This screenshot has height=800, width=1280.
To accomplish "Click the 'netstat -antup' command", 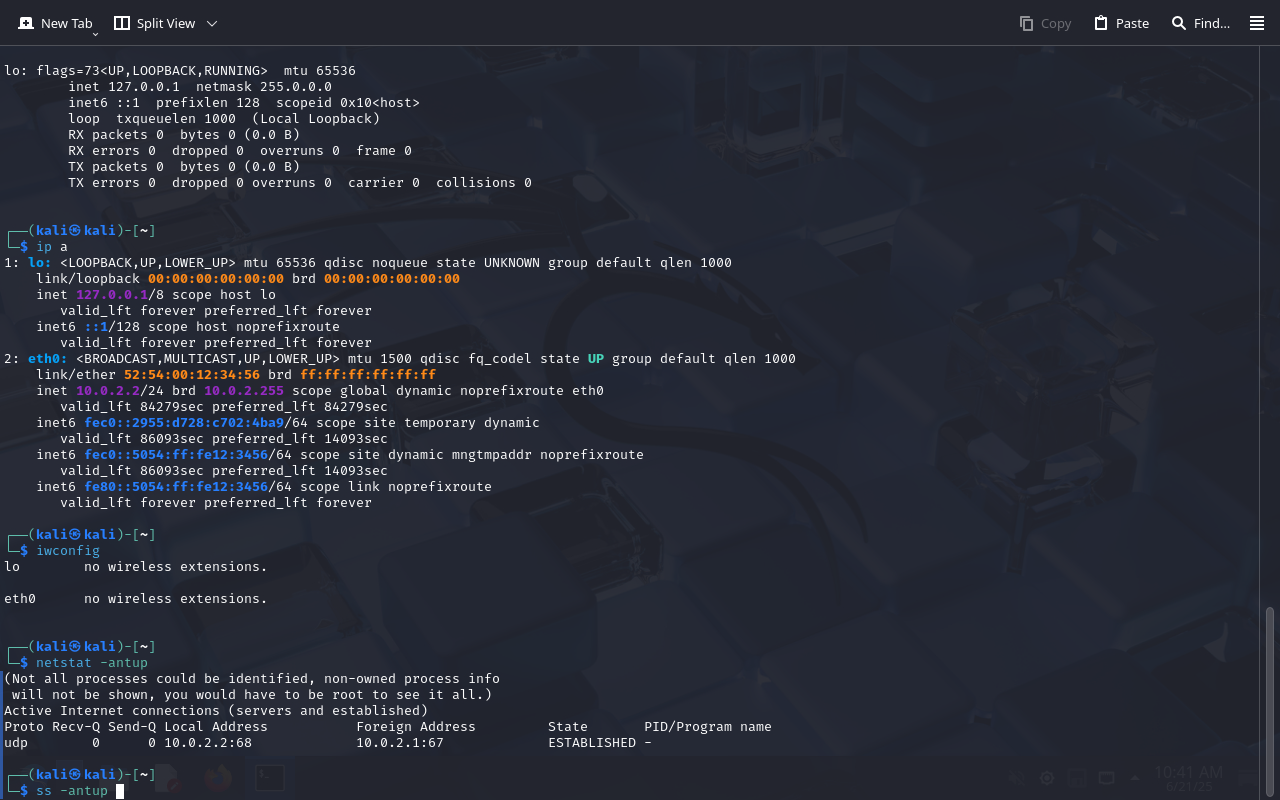I will click(92, 663).
